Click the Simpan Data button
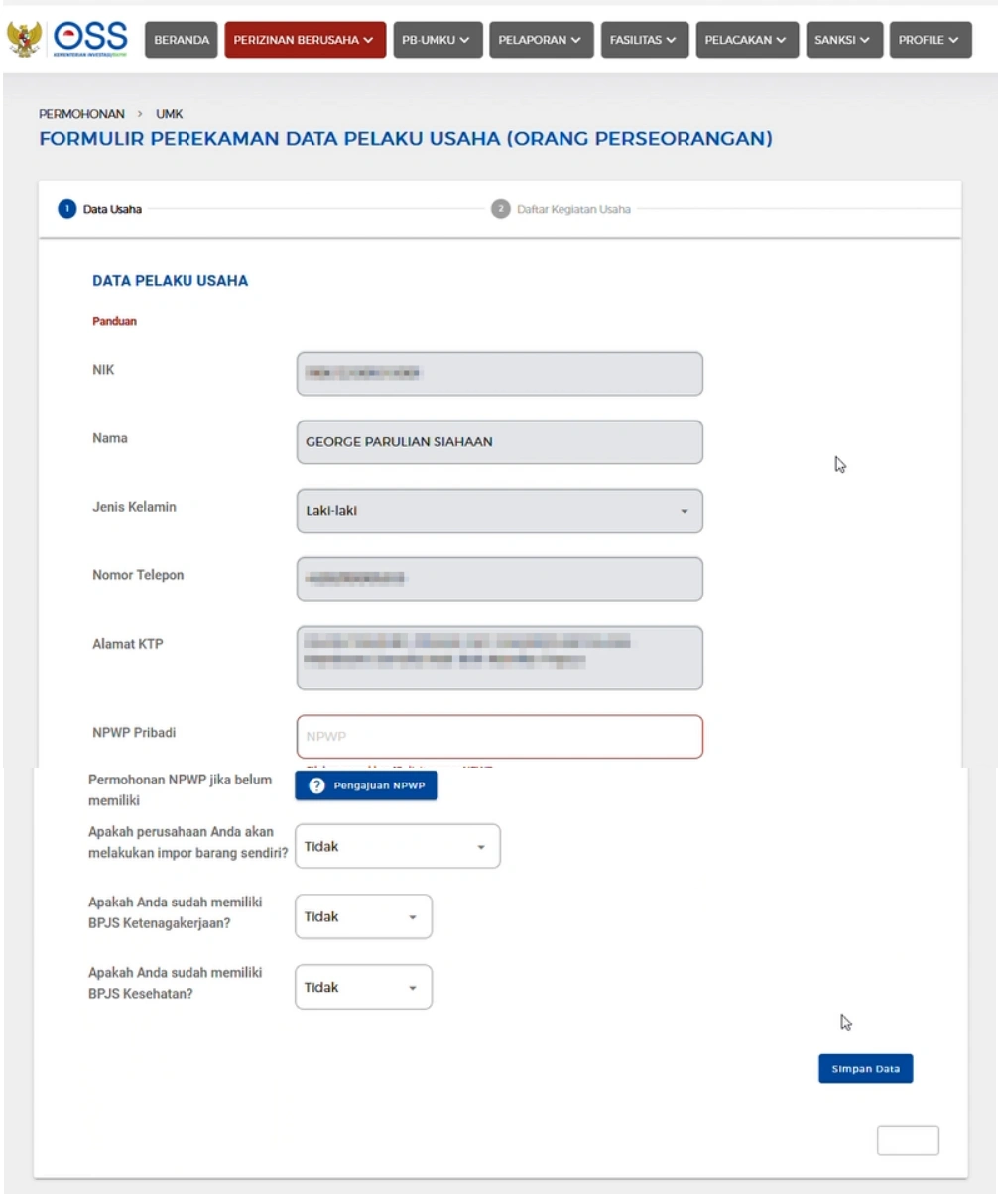998x1204 pixels. [864, 1068]
